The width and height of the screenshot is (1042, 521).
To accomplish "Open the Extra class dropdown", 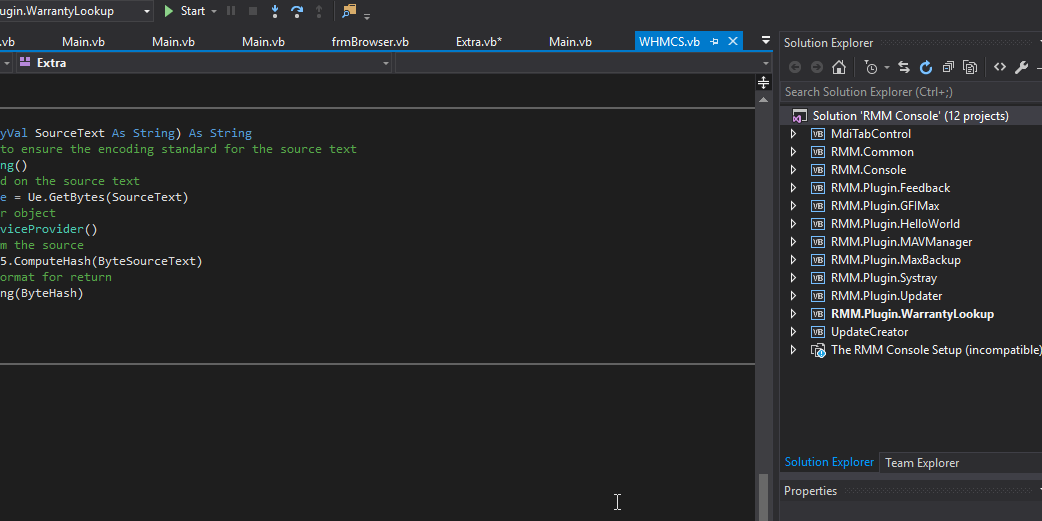I will pos(386,63).
